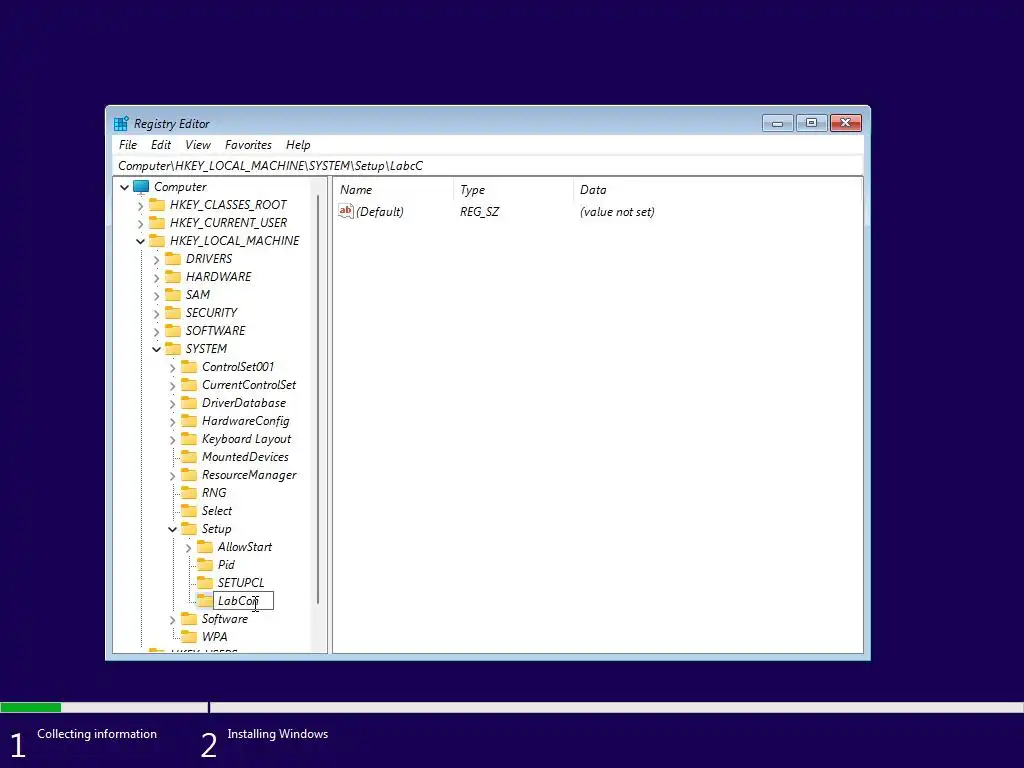The width and height of the screenshot is (1024, 768).
Task: Click the DRIVERS folder icon
Action: (173, 259)
